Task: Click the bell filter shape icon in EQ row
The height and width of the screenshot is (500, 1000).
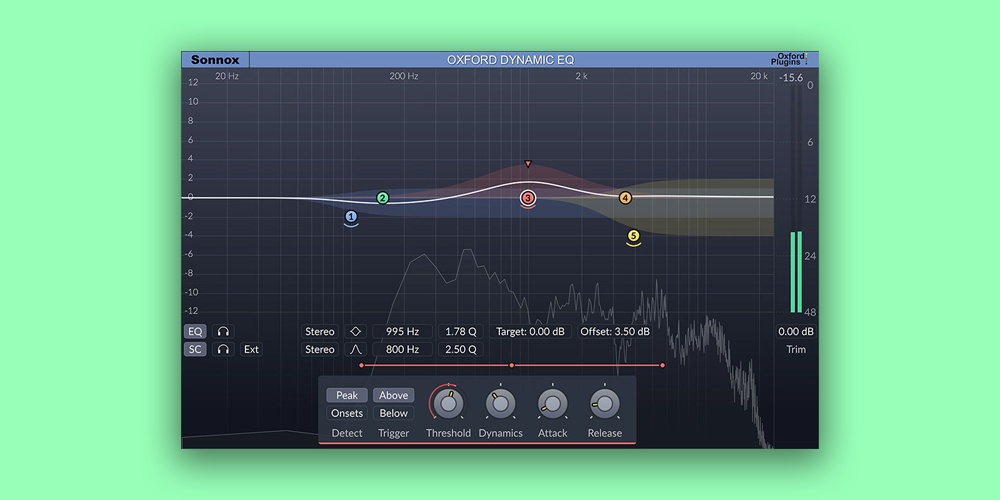Action: (356, 331)
